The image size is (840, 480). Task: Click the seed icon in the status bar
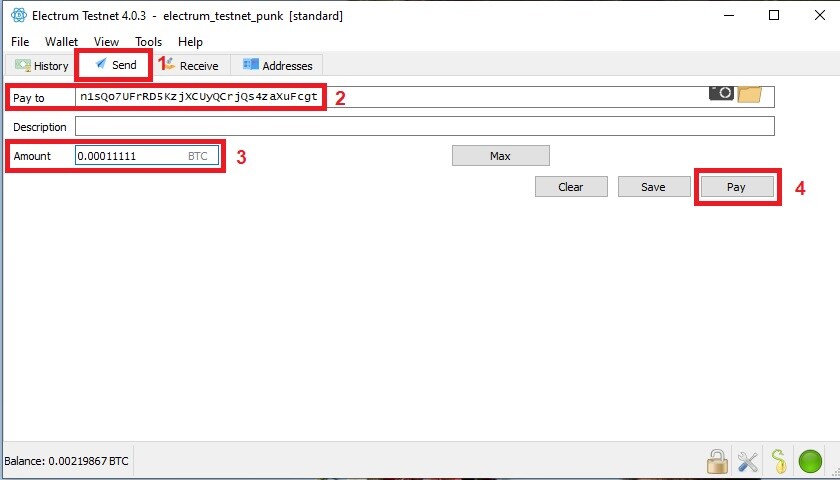[x=778, y=461]
